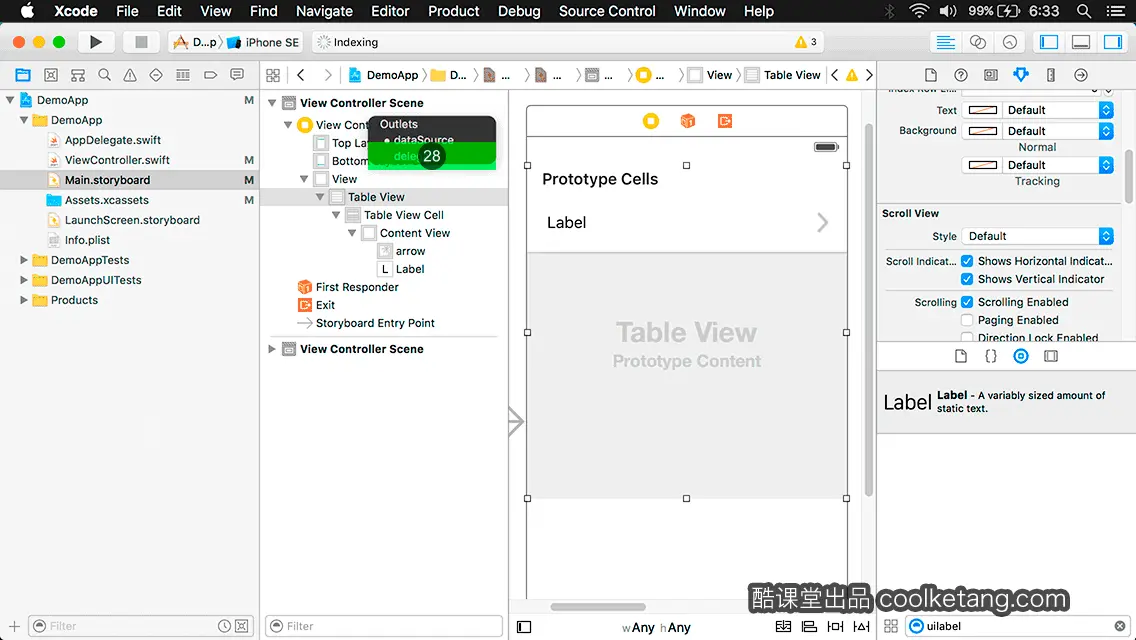1136x640 pixels.
Task: Open Resolve Auto Layout Issues tool
Action: click(x=861, y=626)
